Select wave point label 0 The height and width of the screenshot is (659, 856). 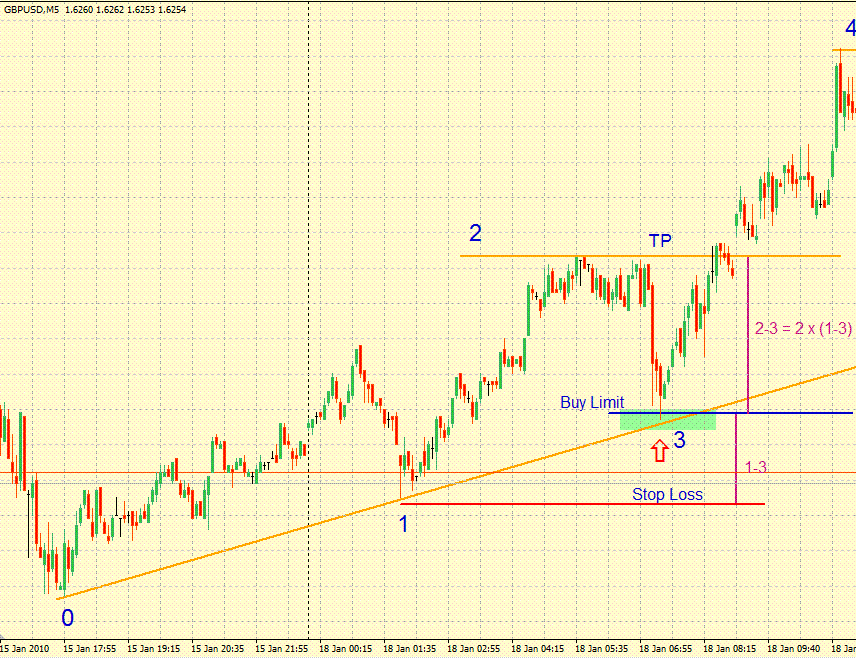tap(67, 618)
